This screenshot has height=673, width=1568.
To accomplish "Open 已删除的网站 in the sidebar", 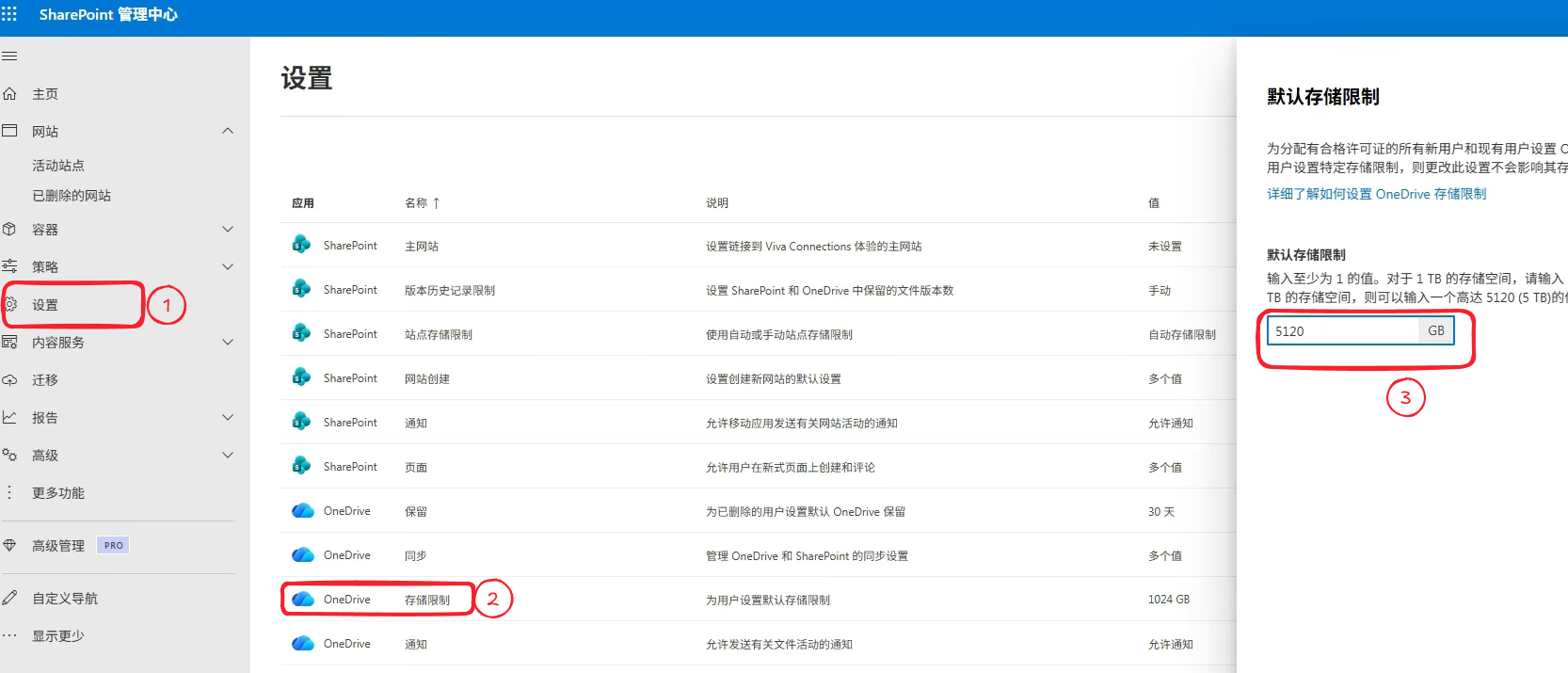I will coord(72,196).
